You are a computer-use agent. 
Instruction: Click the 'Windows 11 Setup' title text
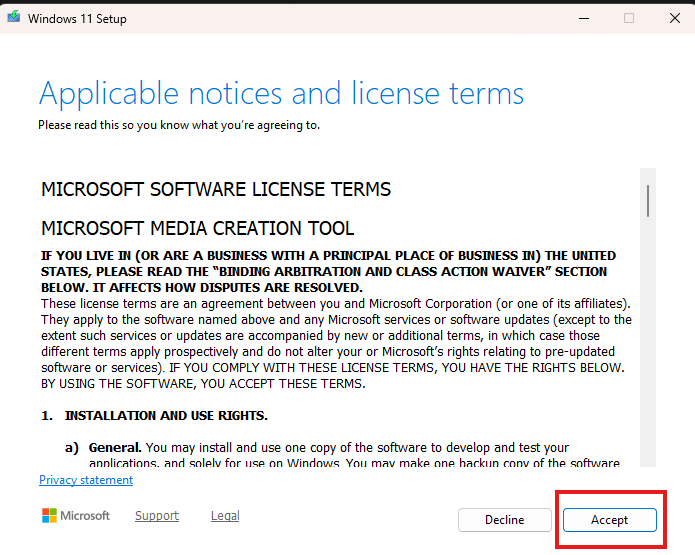[x=77, y=19]
